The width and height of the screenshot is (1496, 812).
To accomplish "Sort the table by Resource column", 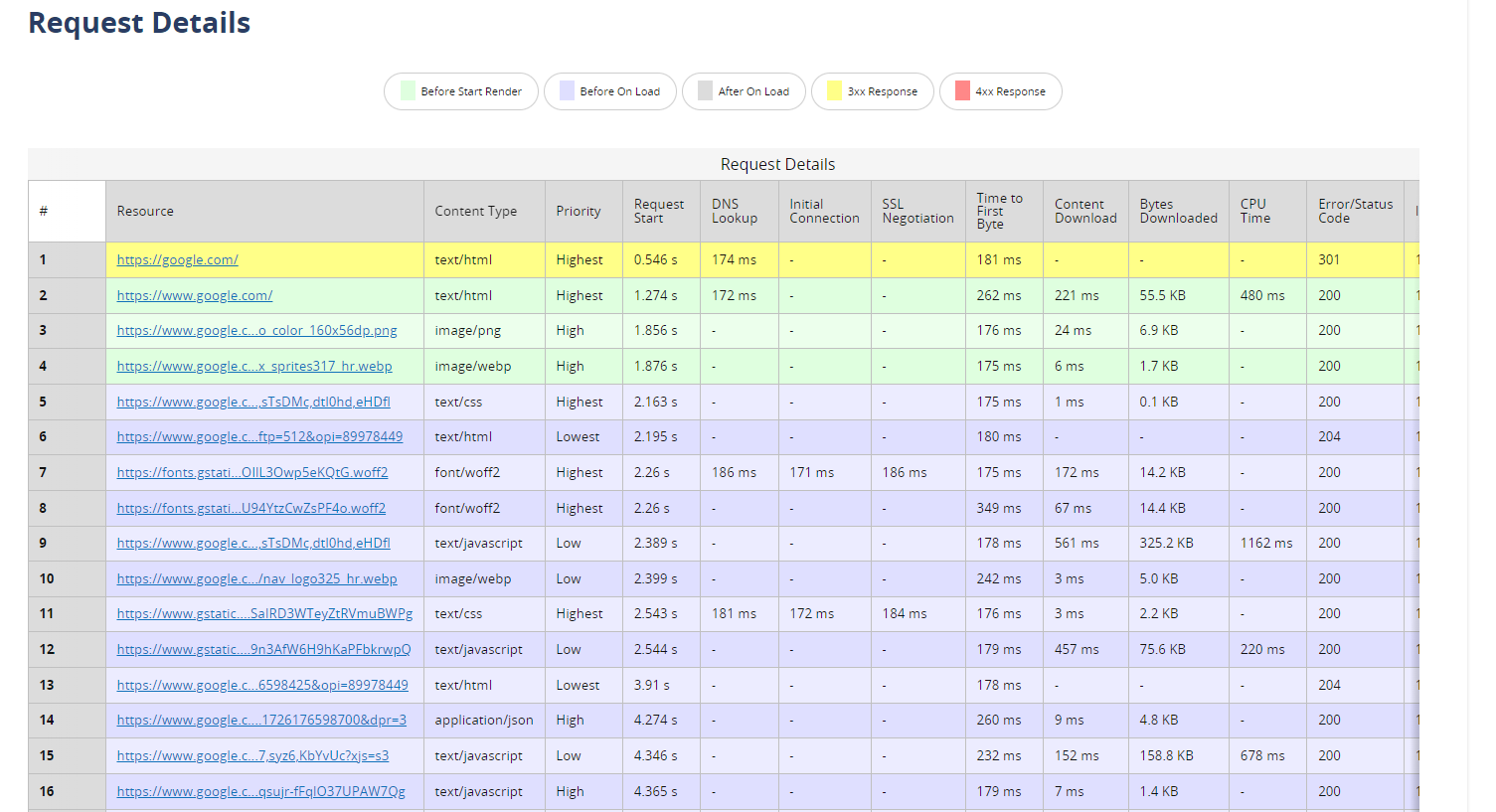I will tap(145, 211).
